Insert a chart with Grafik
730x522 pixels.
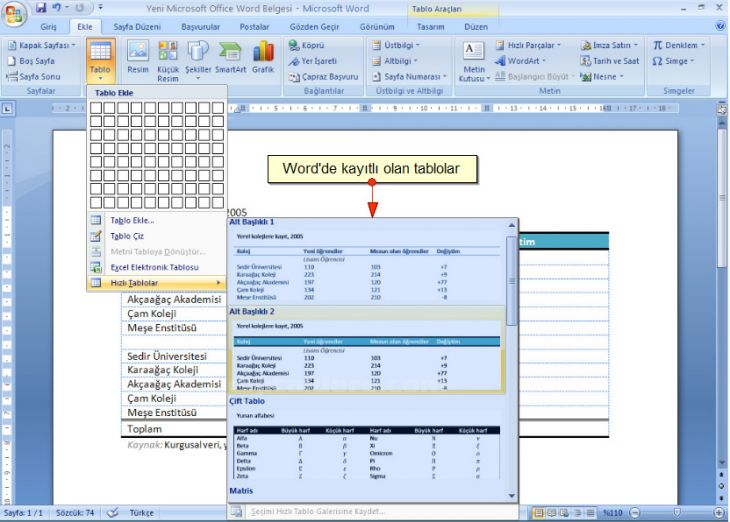263,57
